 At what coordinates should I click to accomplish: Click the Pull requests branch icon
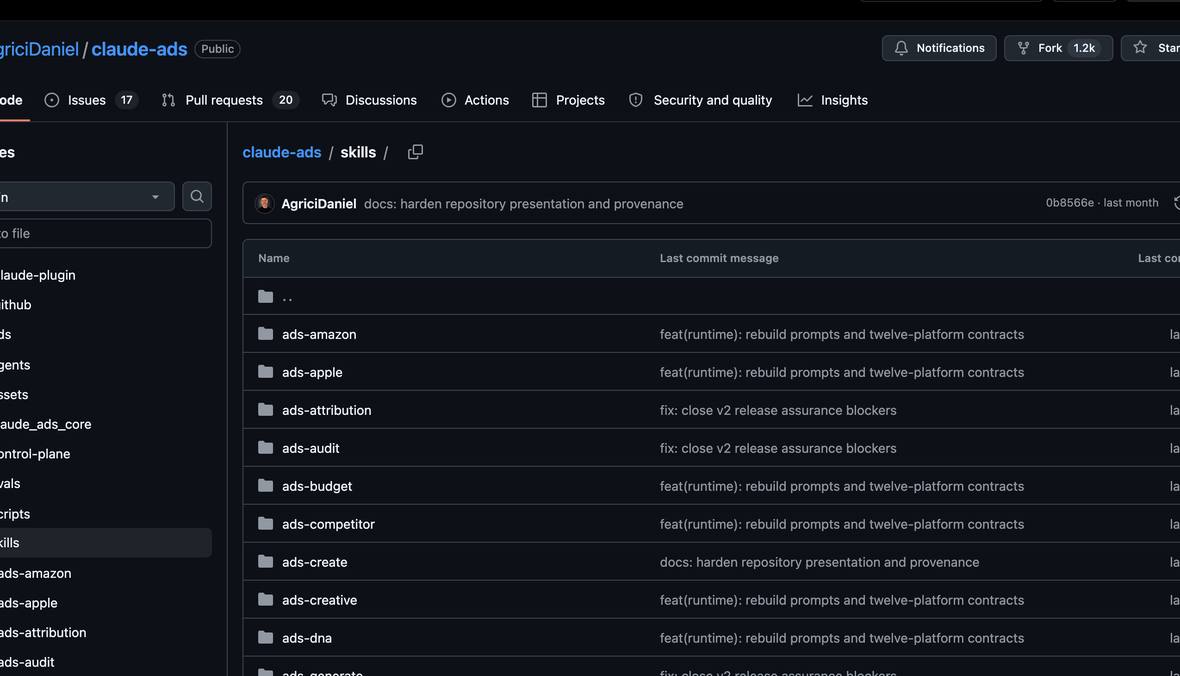pyautogui.click(x=169, y=100)
